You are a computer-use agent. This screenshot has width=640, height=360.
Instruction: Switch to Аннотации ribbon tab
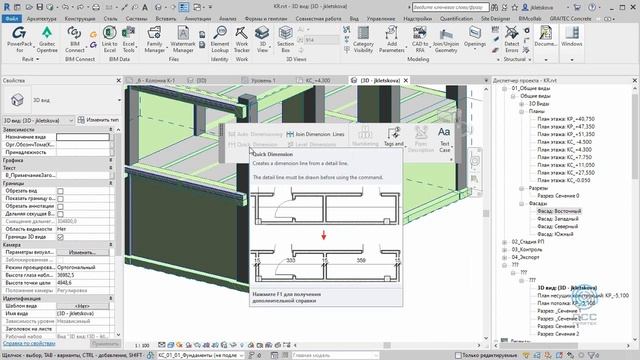(x=198, y=19)
